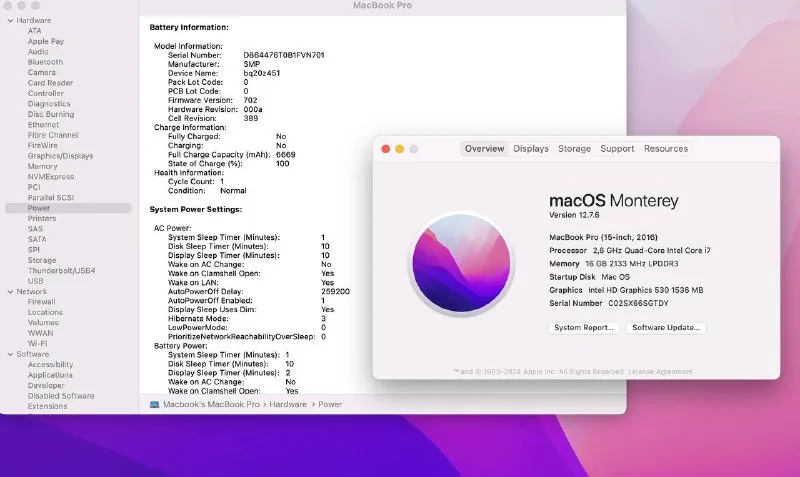This screenshot has height=477, width=800.
Task: Click the battery serial number value
Action: click(284, 55)
